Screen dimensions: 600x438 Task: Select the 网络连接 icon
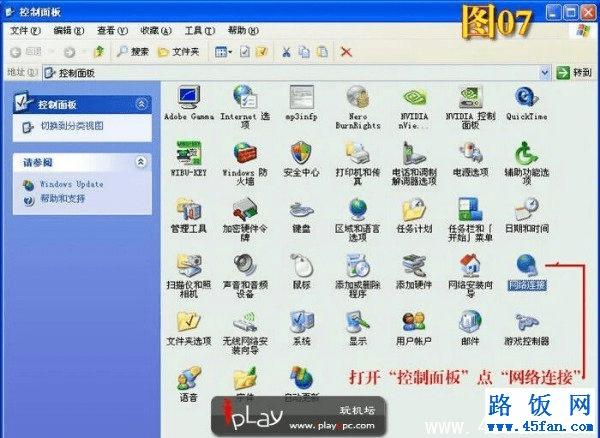pos(527,265)
